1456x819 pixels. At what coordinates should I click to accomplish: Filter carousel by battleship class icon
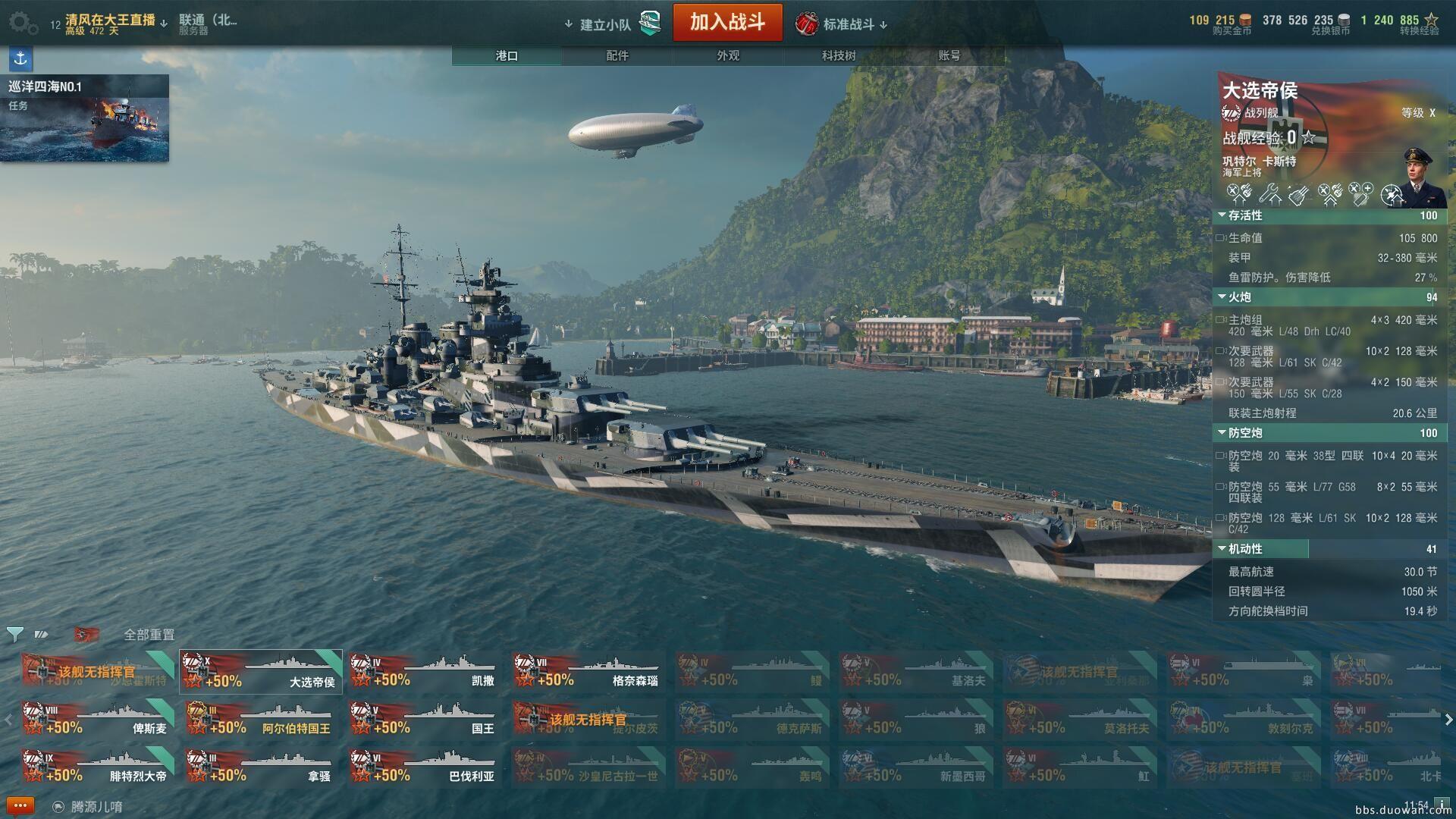coord(42,634)
